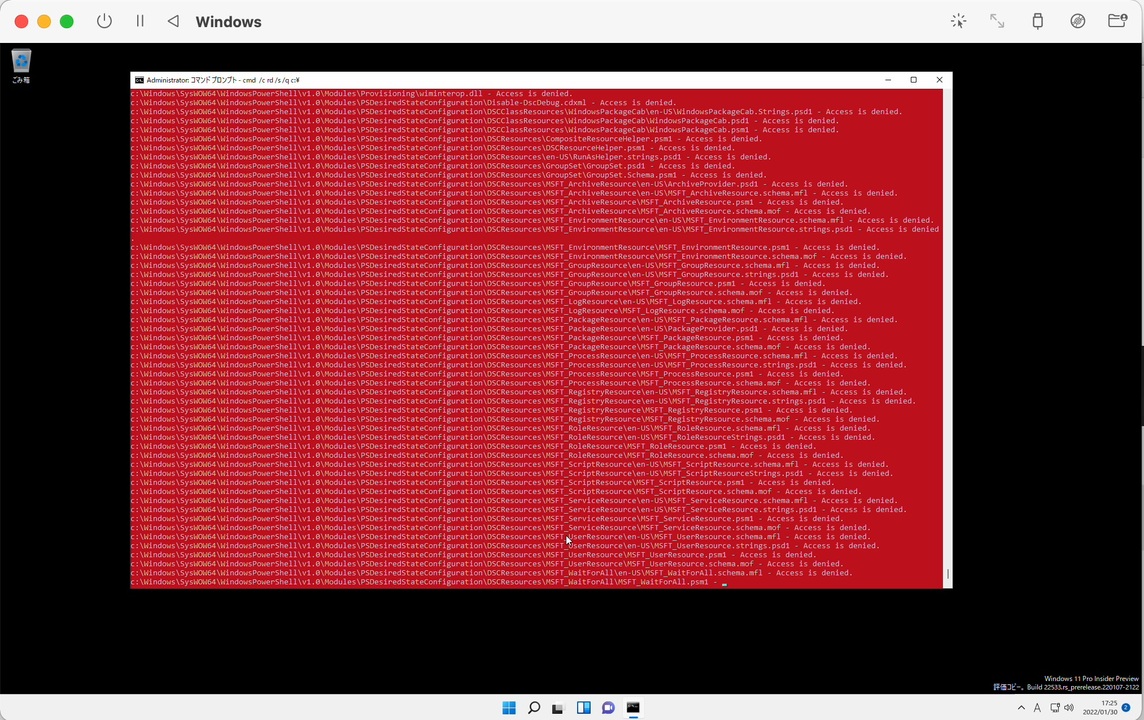
Task: Click the back arrow in the VM toolbar
Action: point(172,21)
